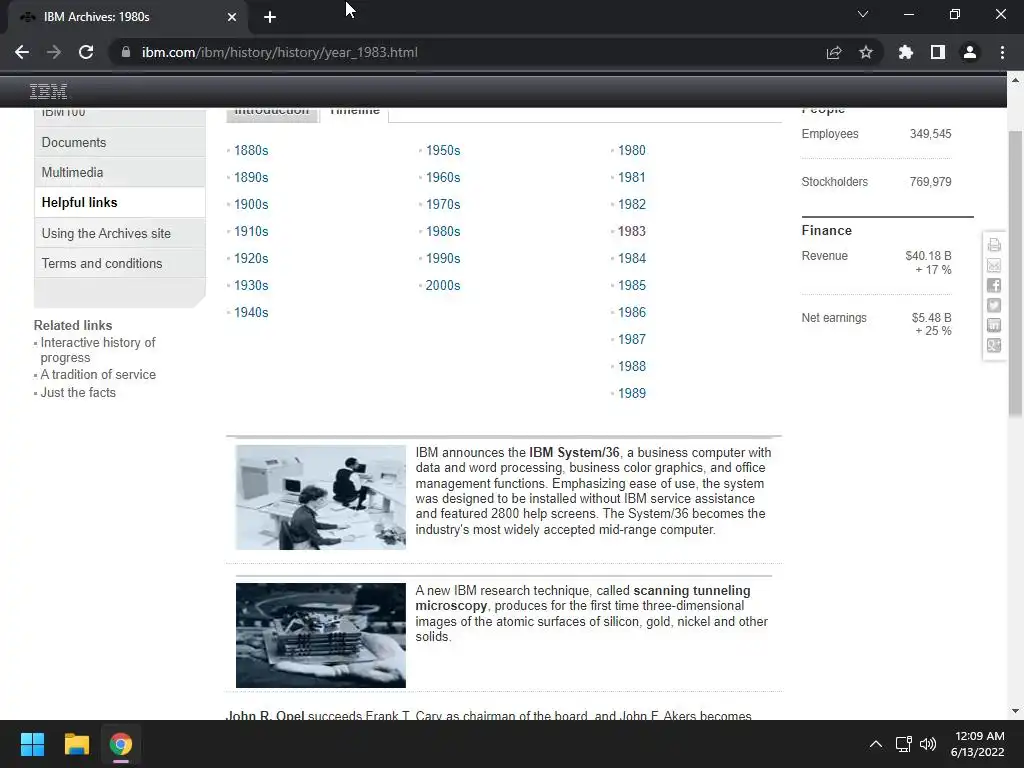Share page on LinkedIn
1024x768 pixels.
pos(994,325)
